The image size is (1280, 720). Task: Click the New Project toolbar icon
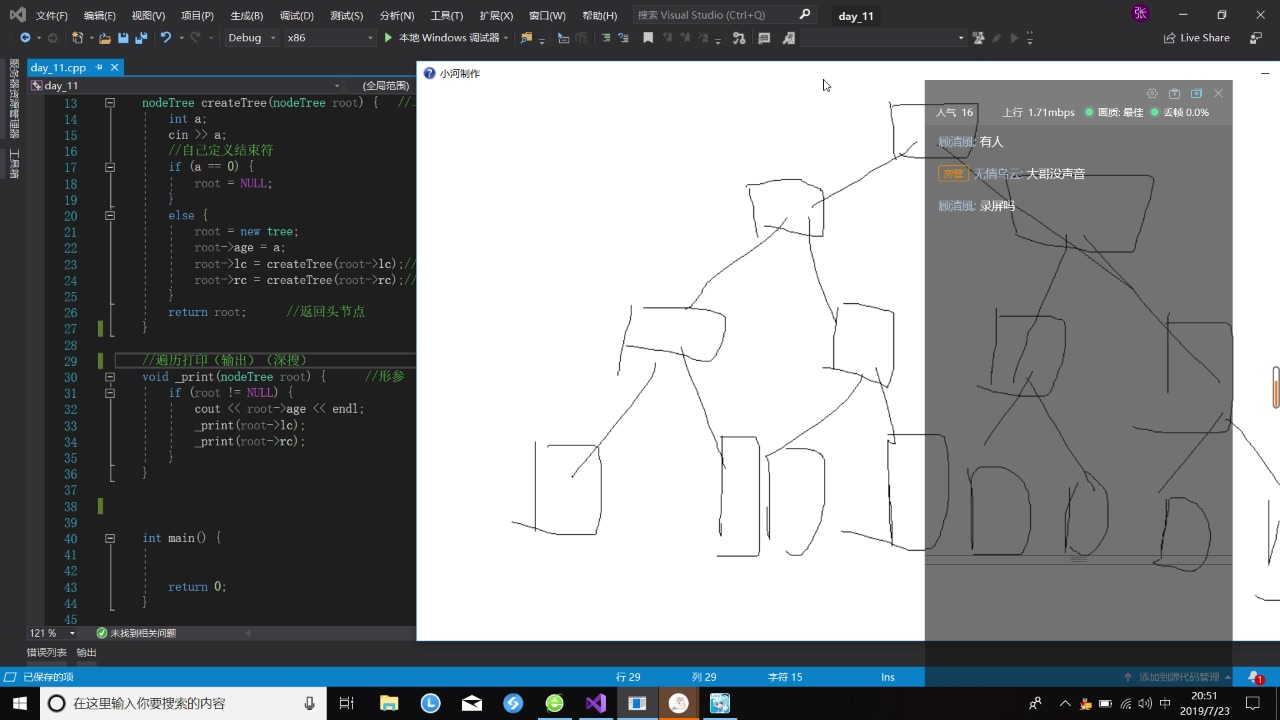pyautogui.click(x=78, y=38)
